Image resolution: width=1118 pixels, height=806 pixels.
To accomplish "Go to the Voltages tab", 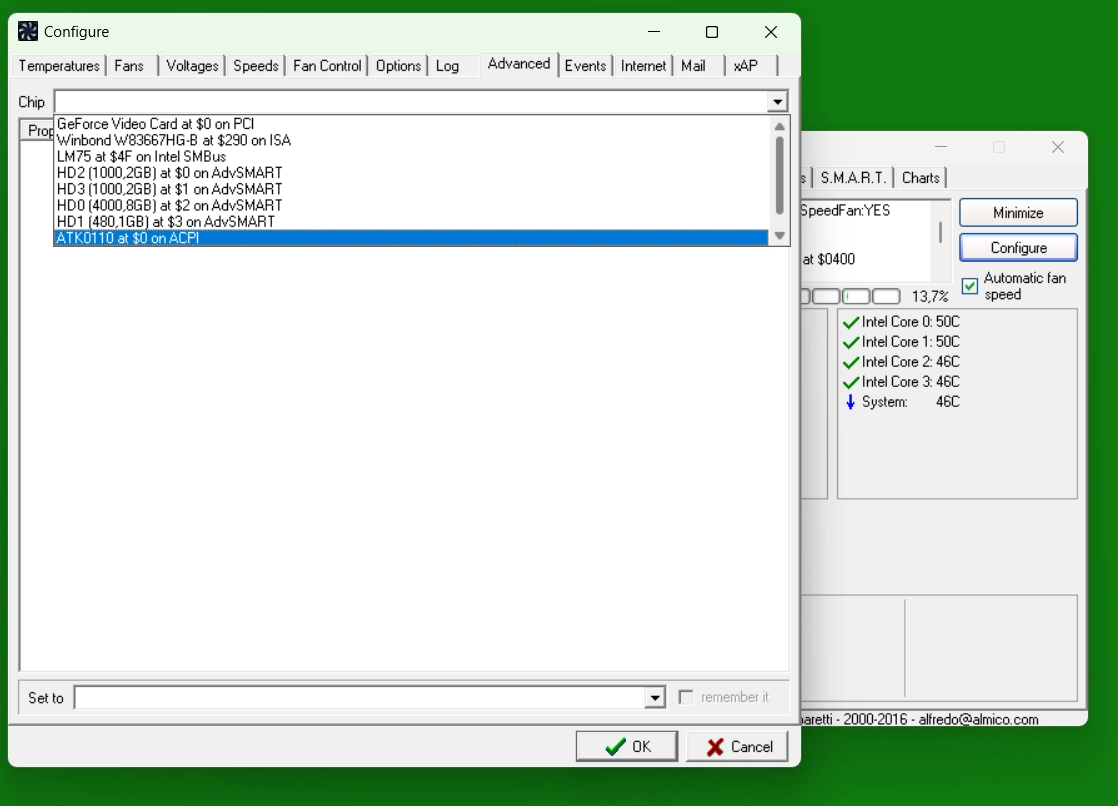I will point(192,66).
